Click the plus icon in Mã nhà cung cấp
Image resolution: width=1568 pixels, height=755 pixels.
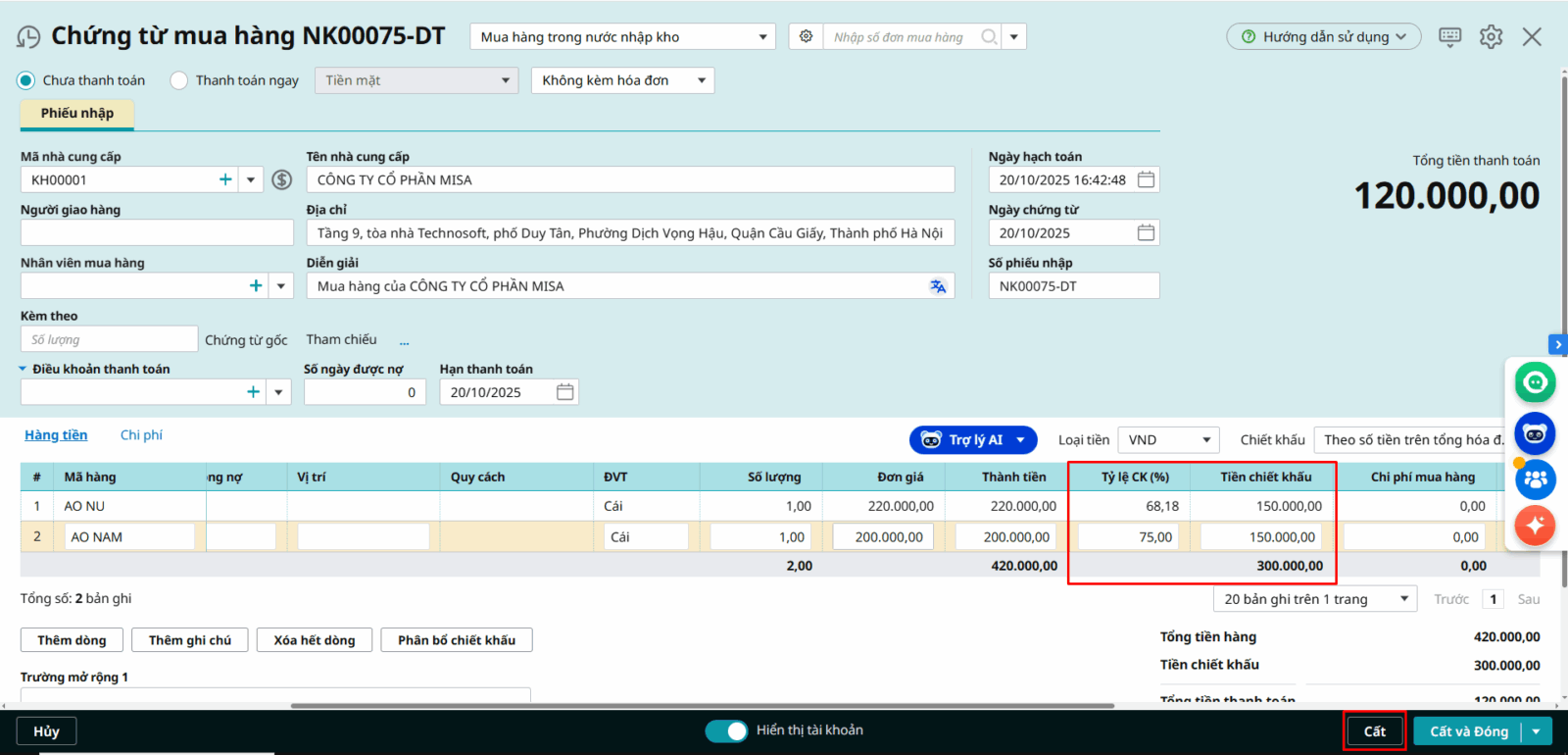[225, 179]
